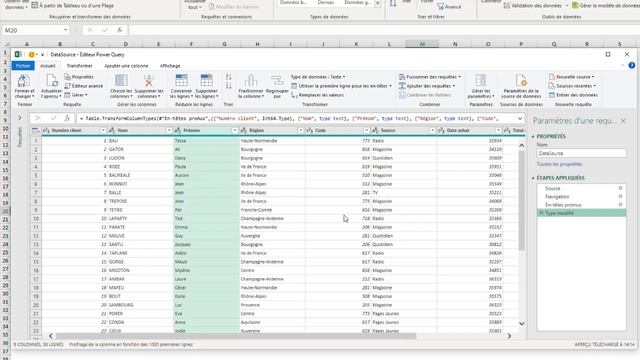Select the Type modifié applied step

tap(581, 213)
